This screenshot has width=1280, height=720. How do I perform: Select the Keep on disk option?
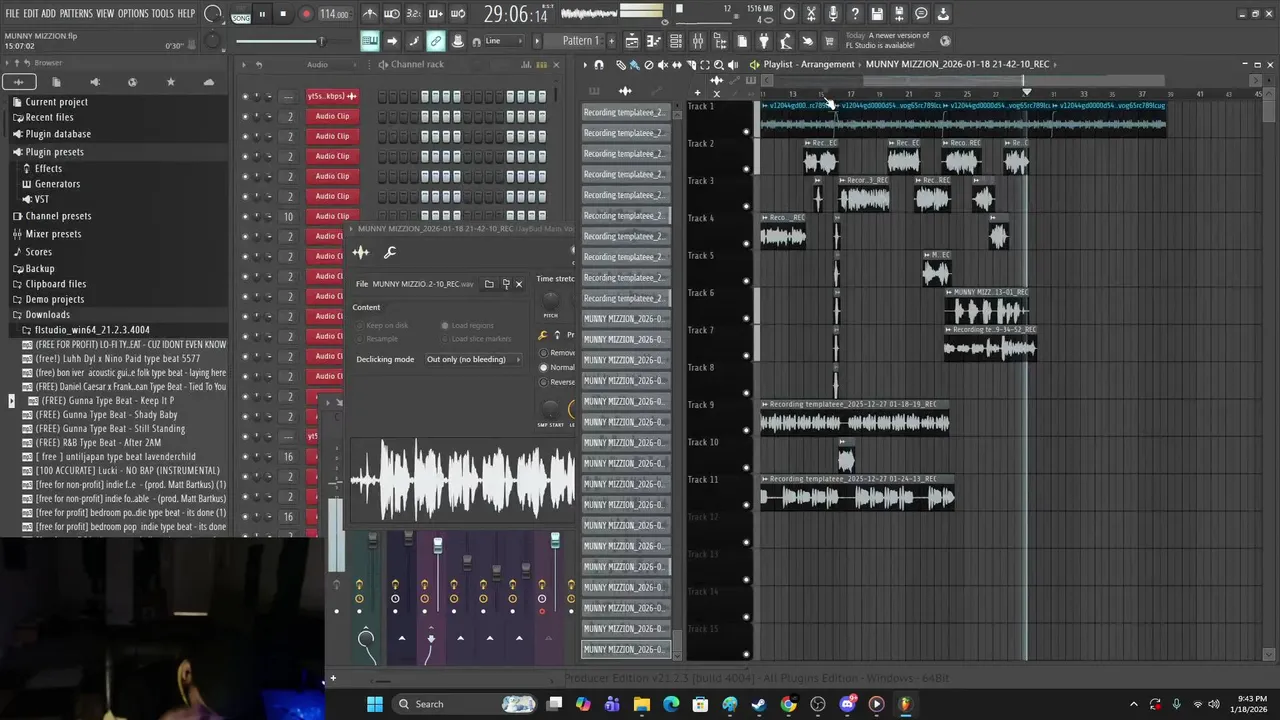(382, 325)
